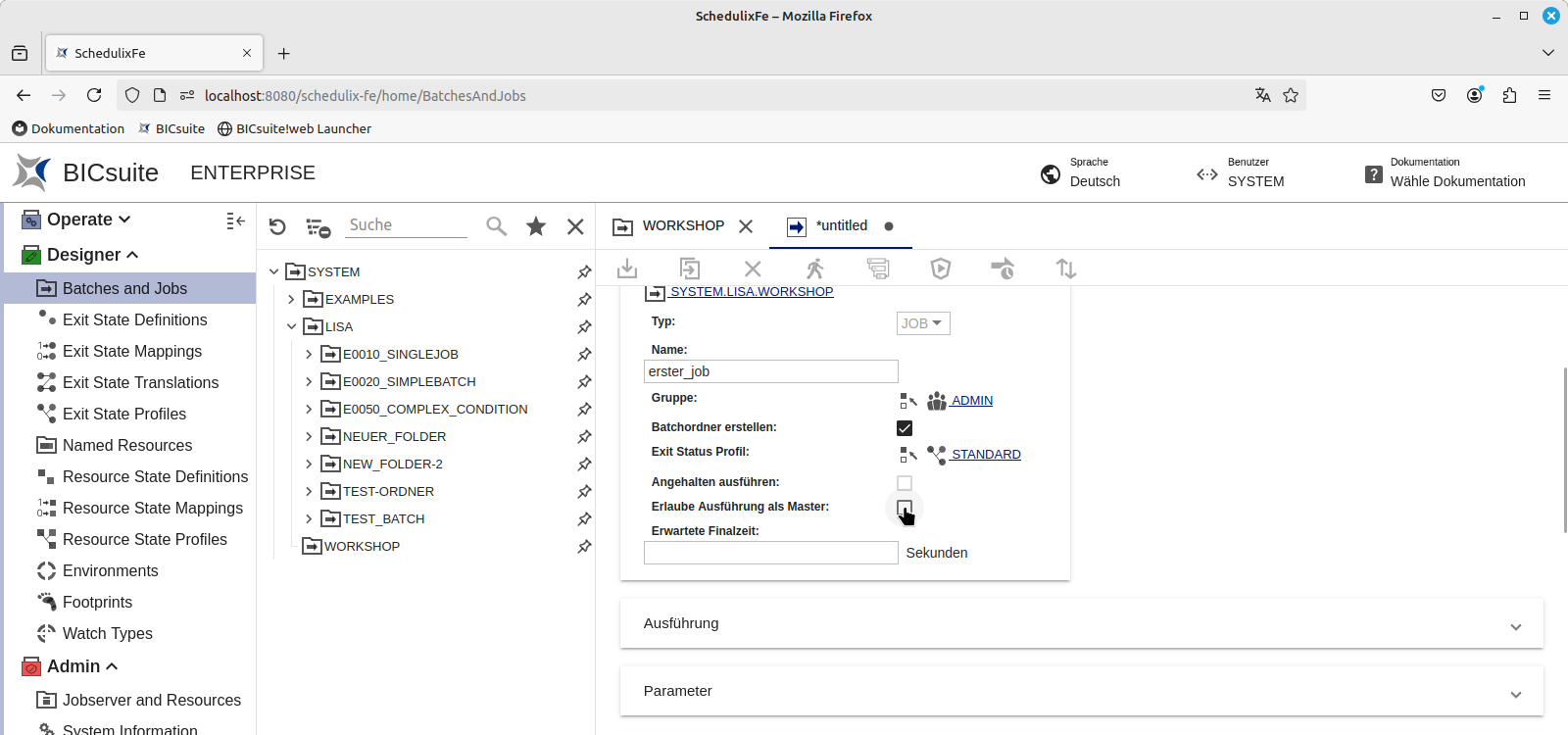Click the refresh tree icon
Image resolution: width=1568 pixels, height=735 pixels.
(277, 226)
